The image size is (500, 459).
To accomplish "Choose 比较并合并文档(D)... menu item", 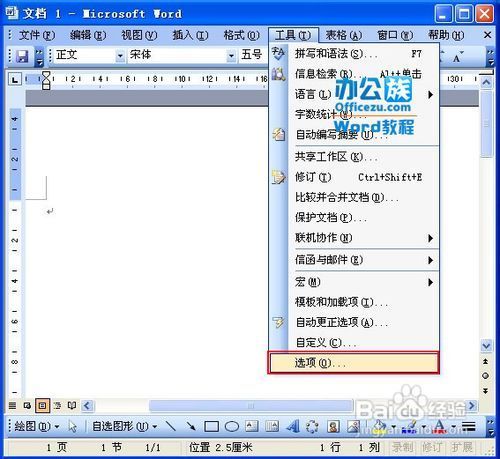I will [354, 197].
